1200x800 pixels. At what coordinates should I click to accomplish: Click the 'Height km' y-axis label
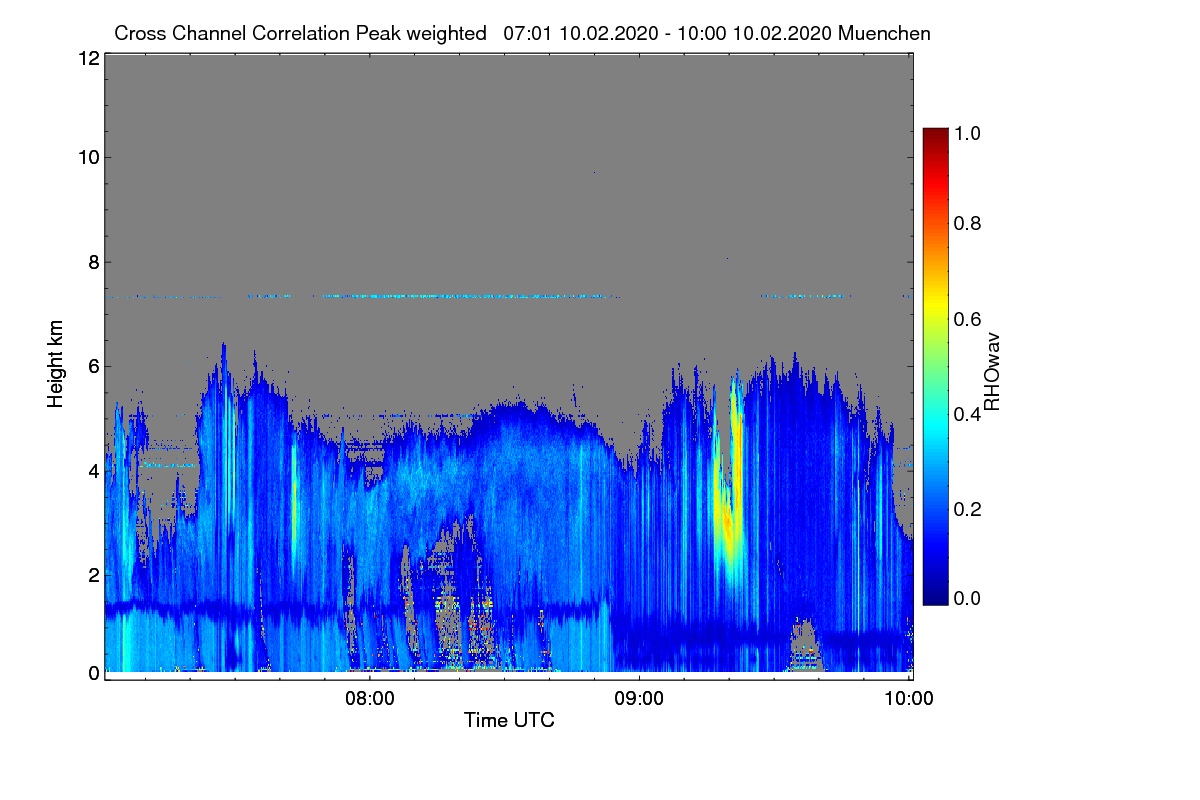pyautogui.click(x=56, y=364)
